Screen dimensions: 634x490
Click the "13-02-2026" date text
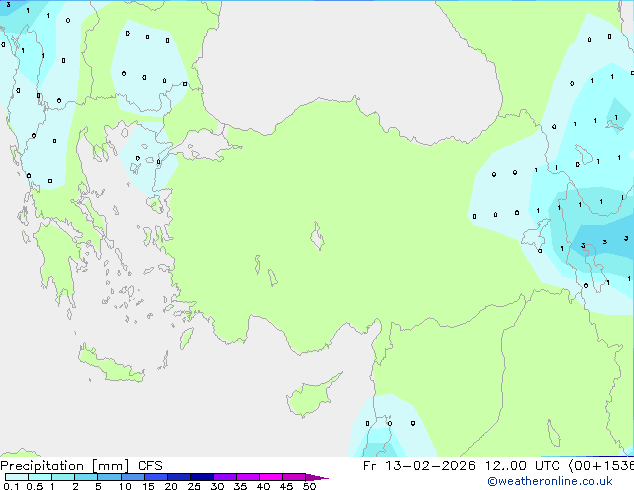tap(430, 466)
